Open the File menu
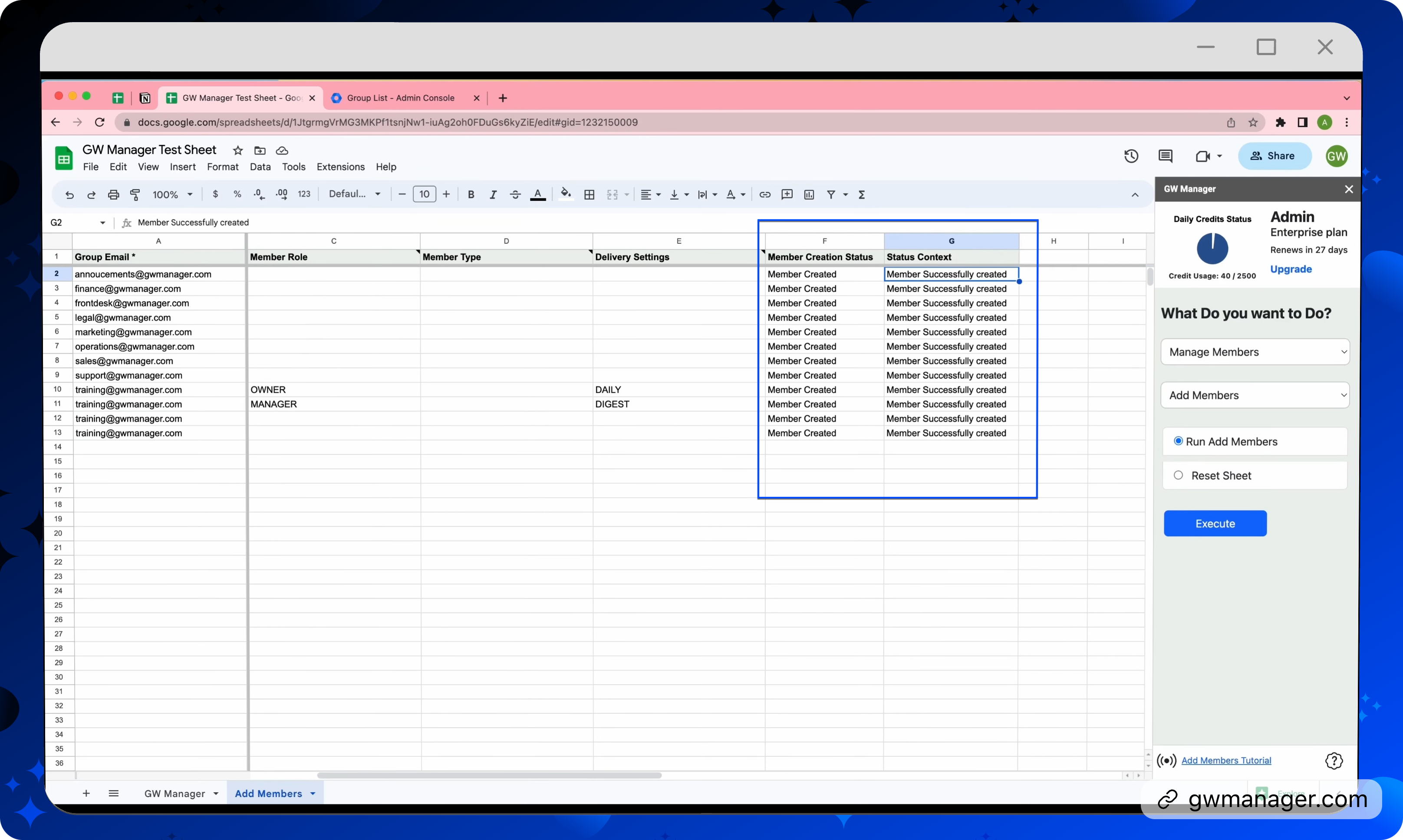Viewport: 1403px width, 840px height. (91, 167)
